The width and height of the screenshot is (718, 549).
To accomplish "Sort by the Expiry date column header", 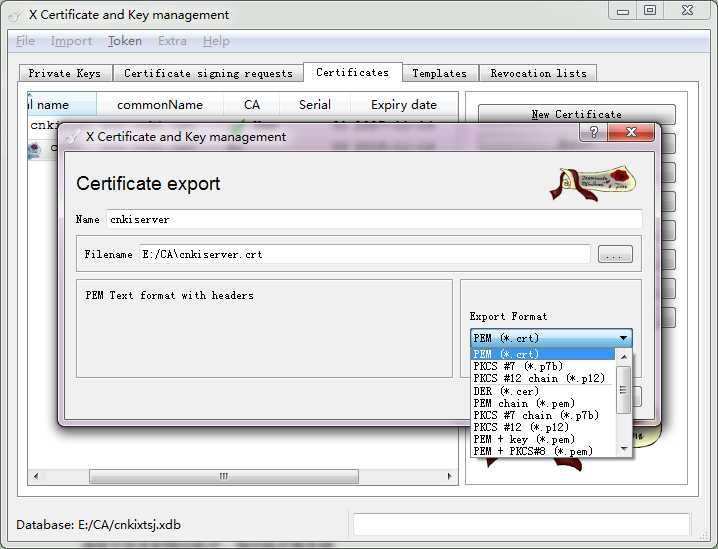I will 404,105.
